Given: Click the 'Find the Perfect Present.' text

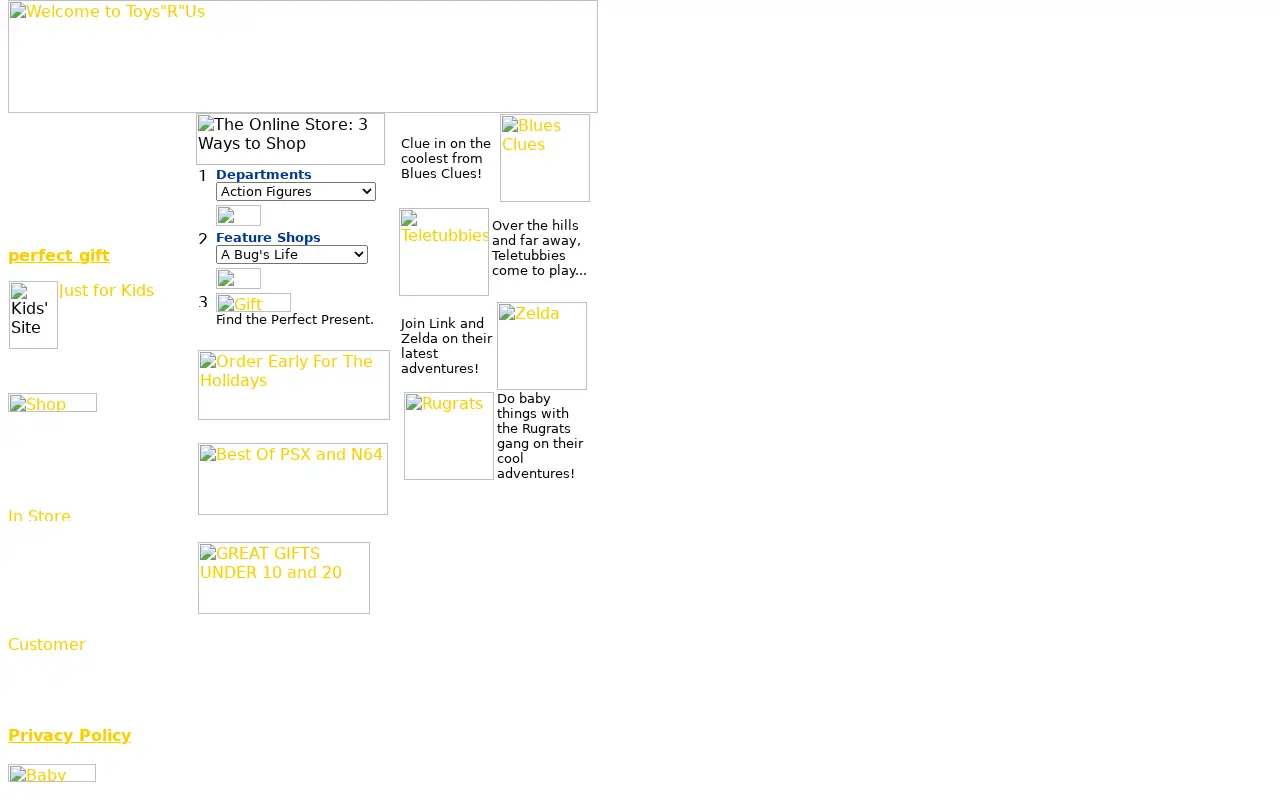Looking at the screenshot, I should [x=295, y=319].
